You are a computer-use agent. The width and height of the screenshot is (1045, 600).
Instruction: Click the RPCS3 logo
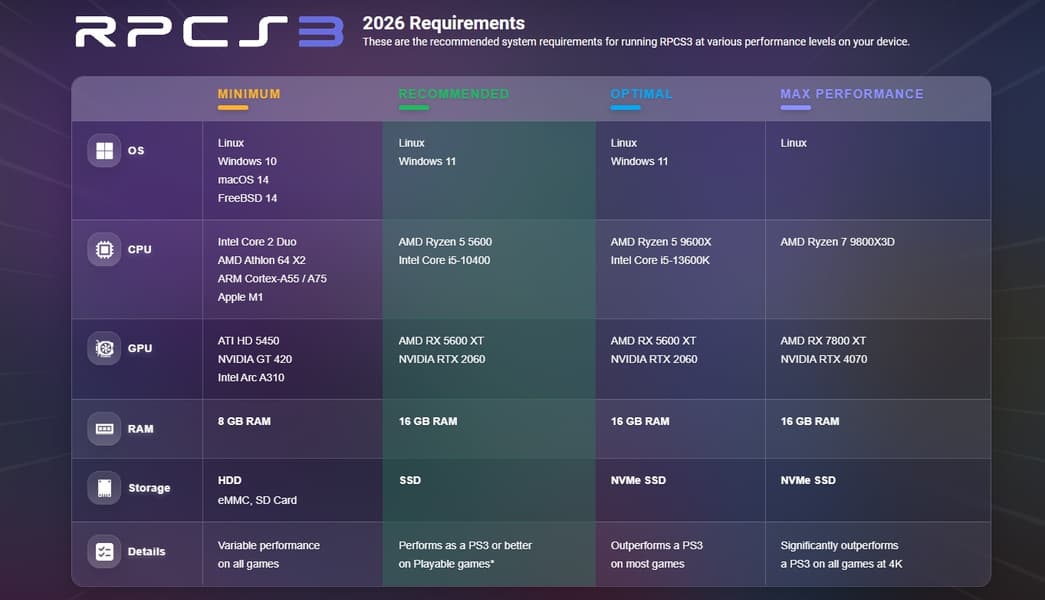209,32
